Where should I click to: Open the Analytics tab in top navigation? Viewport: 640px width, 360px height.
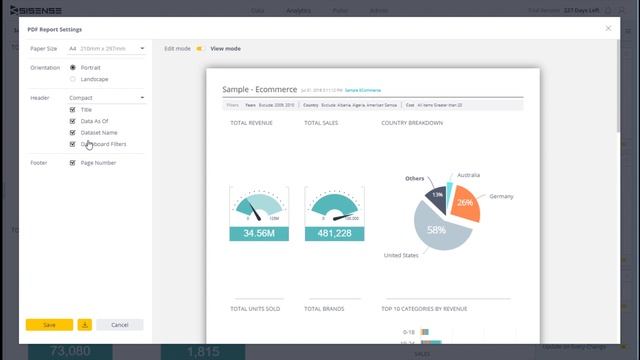pos(298,11)
